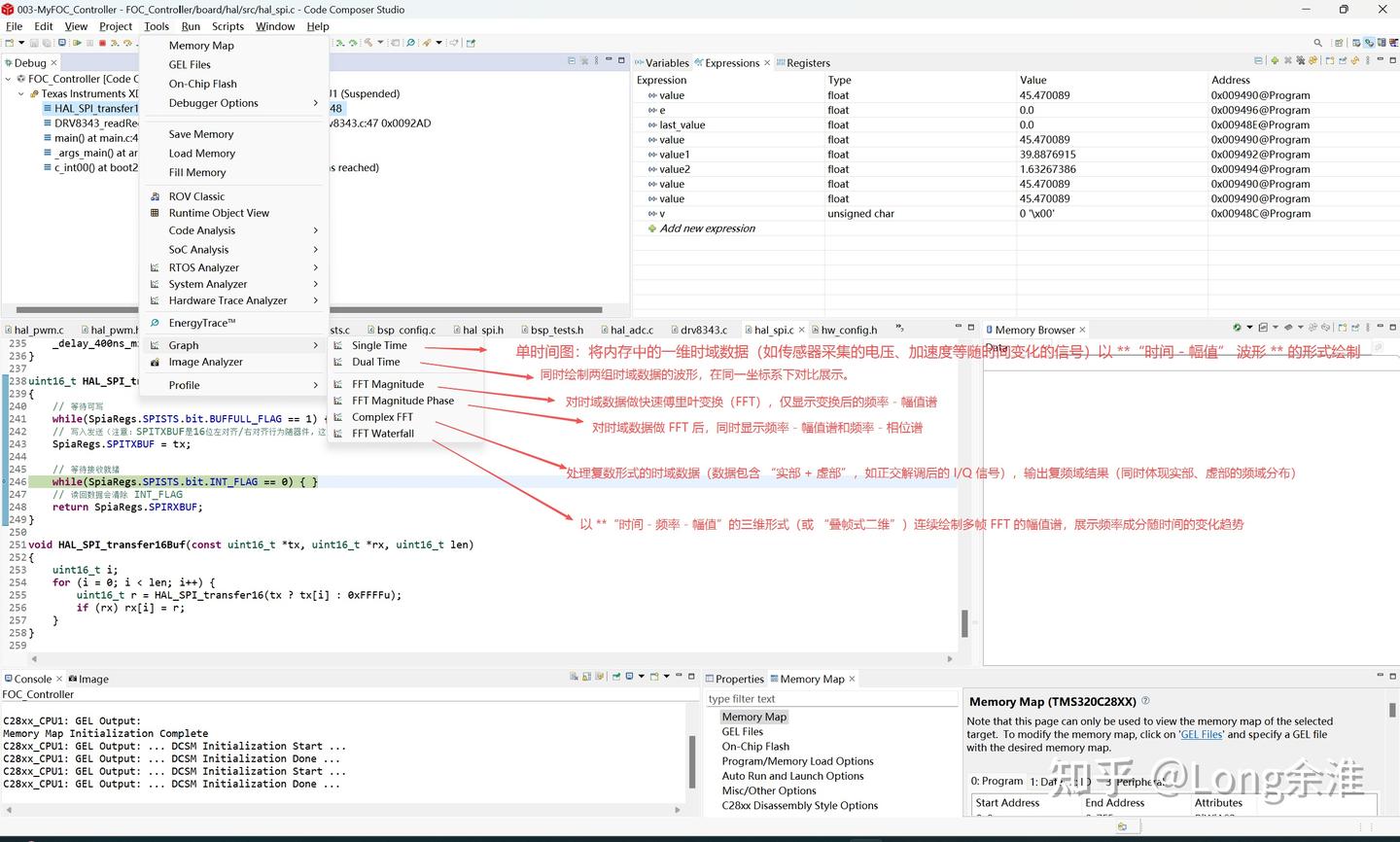Minimize the Debug view panel
The width and height of the screenshot is (1400, 842).
pyautogui.click(x=609, y=60)
